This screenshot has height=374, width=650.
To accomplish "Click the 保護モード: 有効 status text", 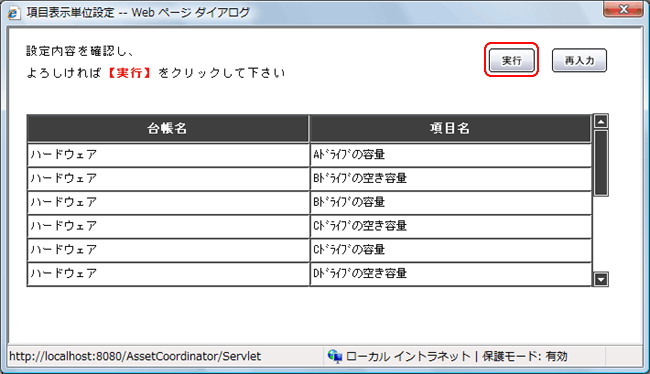I will pos(525,356).
